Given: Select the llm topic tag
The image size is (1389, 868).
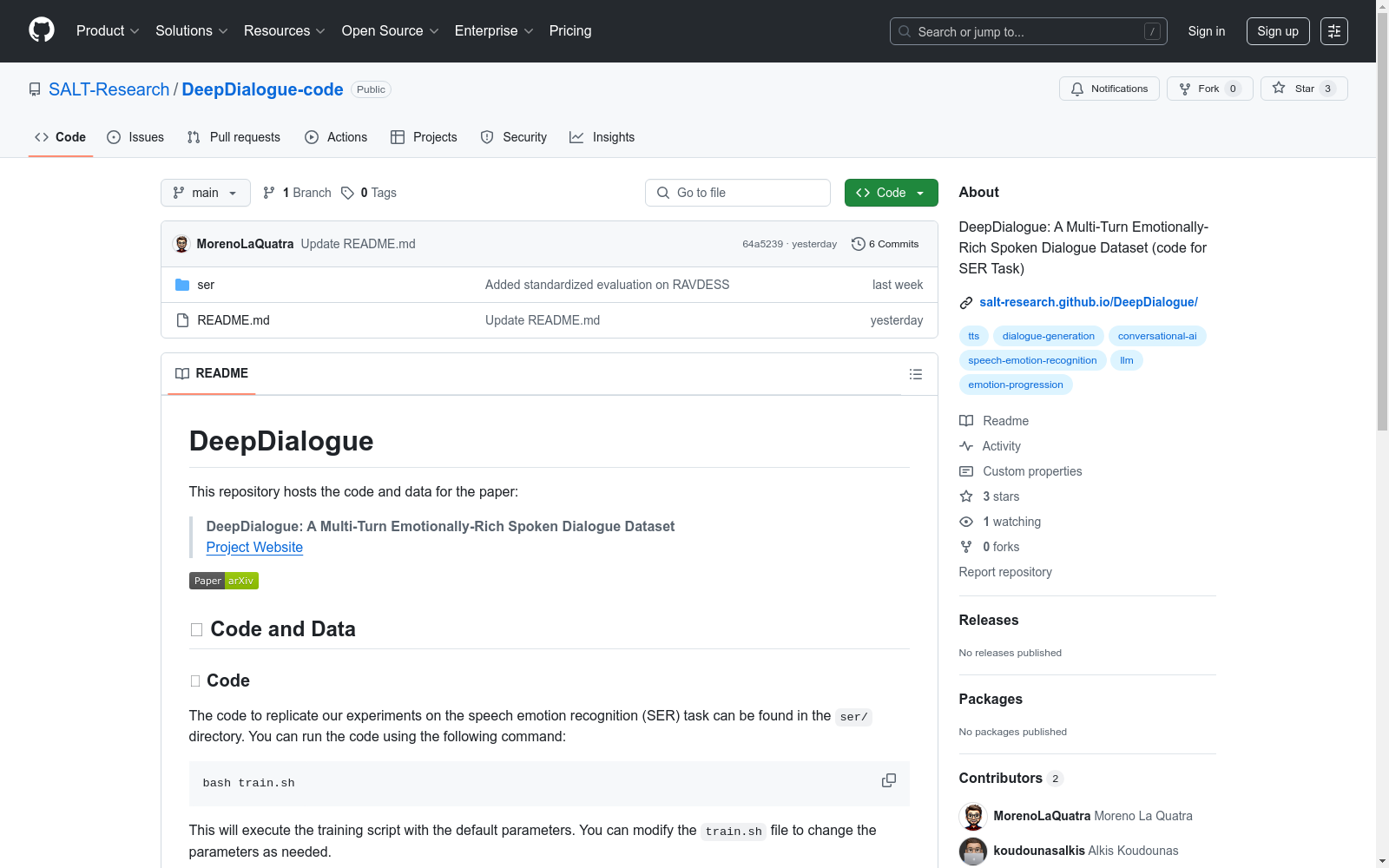Looking at the screenshot, I should tap(1127, 360).
